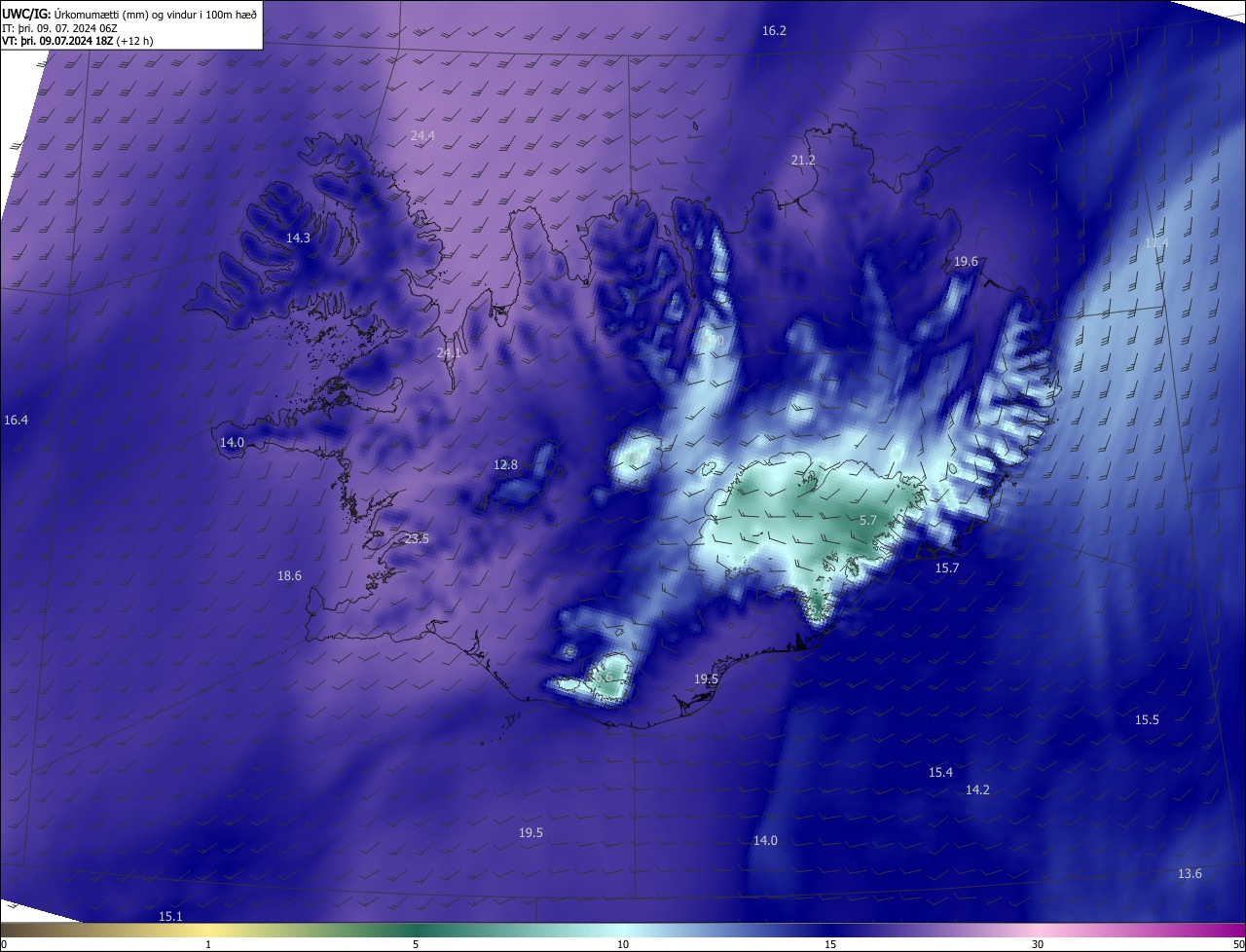This screenshot has height=952, width=1246.
Task: Click the 30 tick label on the color scale
Action: 1038,944
